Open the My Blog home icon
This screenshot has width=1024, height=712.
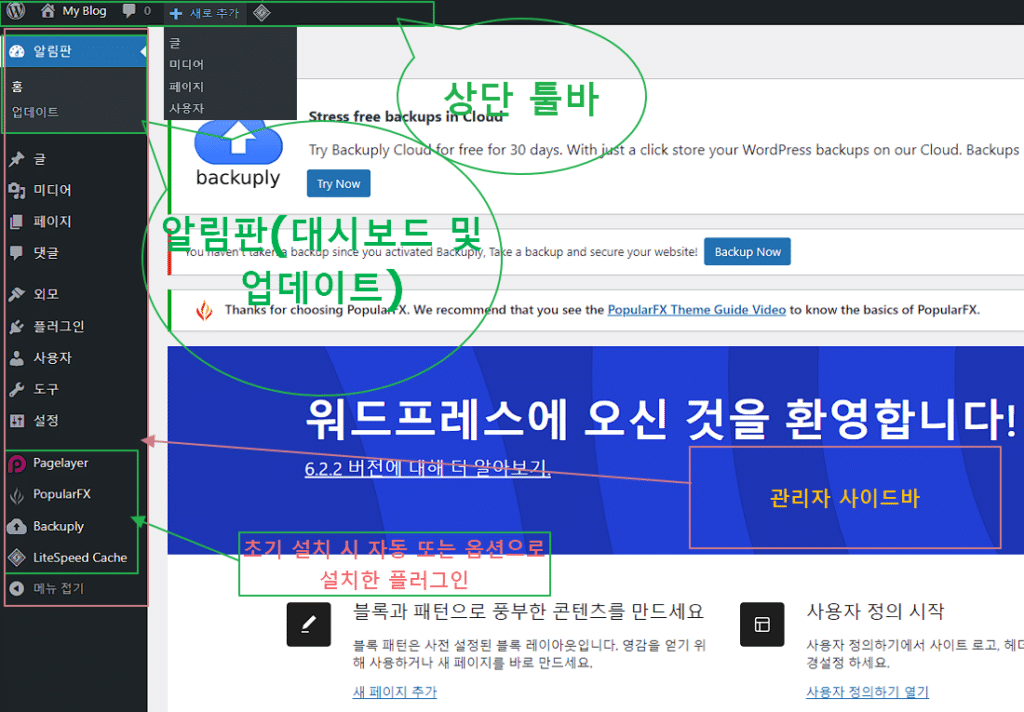47,10
